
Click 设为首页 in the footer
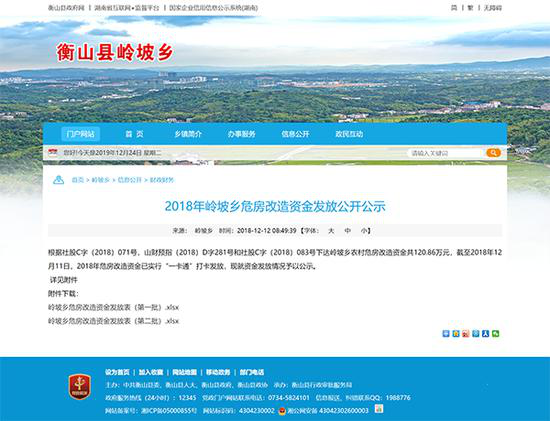[117, 372]
